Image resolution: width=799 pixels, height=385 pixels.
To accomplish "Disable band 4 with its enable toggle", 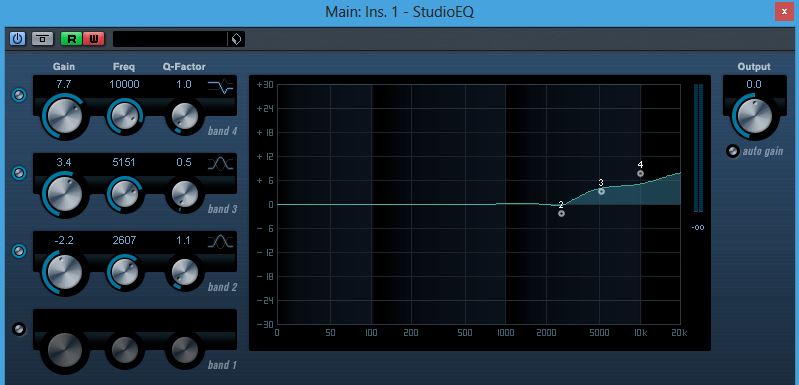I will [x=19, y=95].
